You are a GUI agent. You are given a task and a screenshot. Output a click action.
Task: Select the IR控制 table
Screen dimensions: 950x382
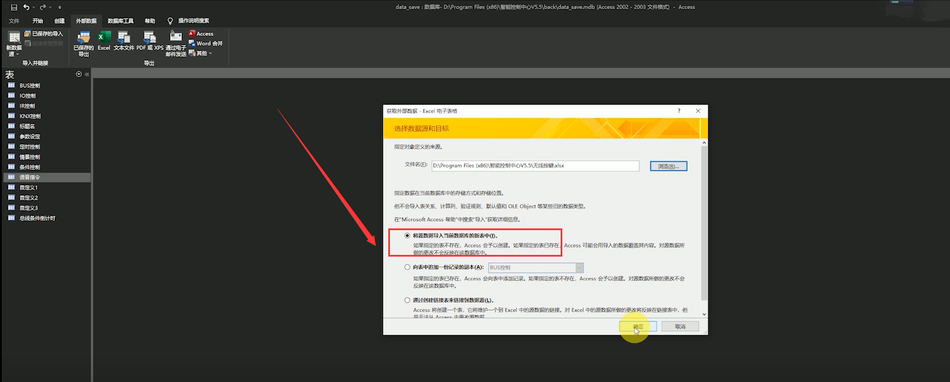[x=46, y=106]
